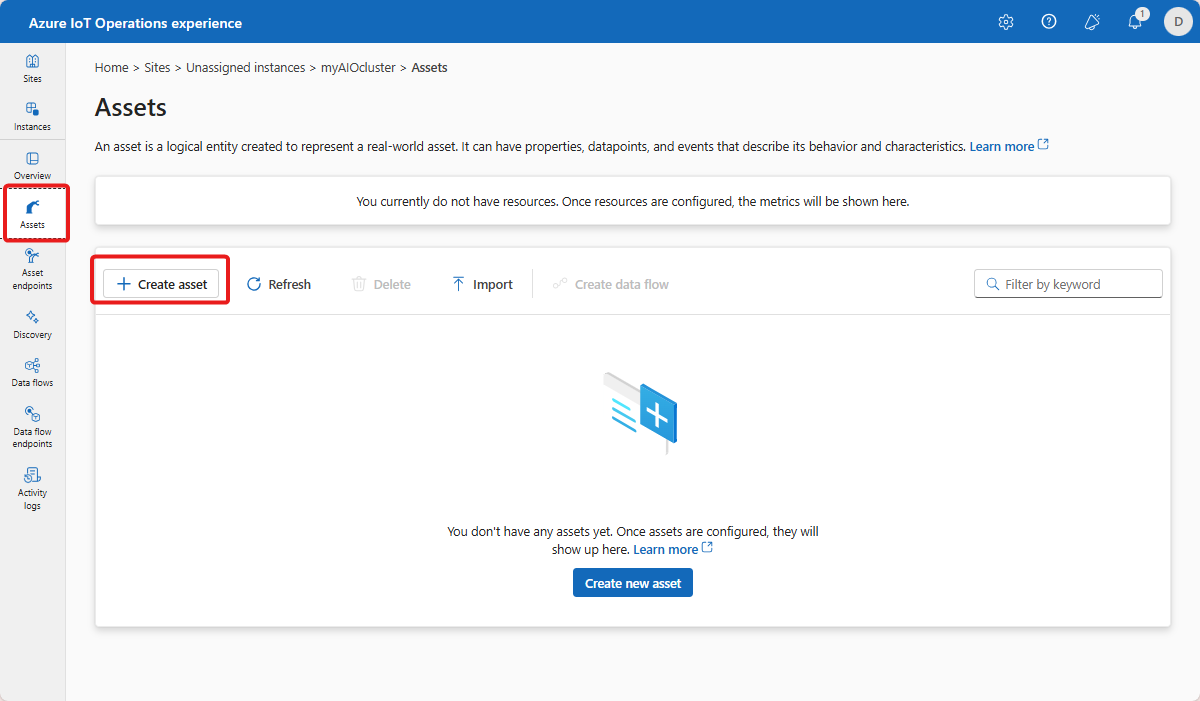Follow Learn more link under empty state
Viewport: 1200px width, 701px height.
click(x=673, y=549)
